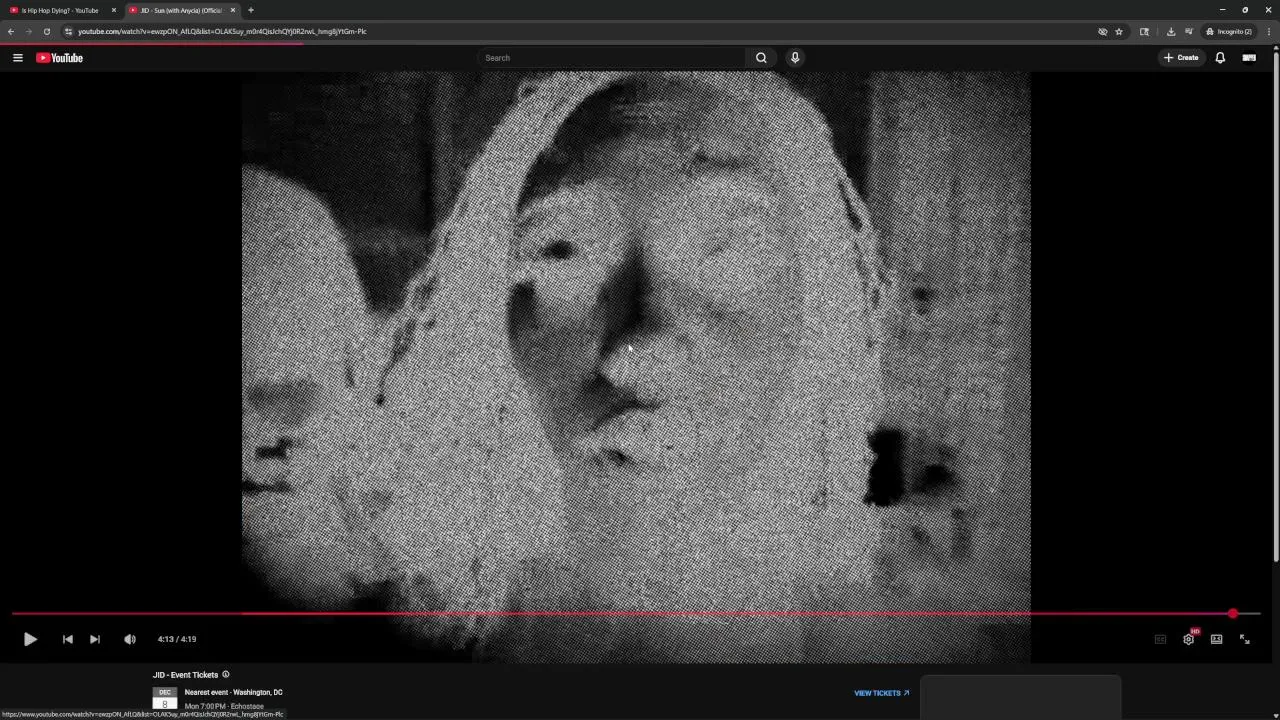Click the Incognito (2) profile chip
The image size is (1280, 720).
1229,31
